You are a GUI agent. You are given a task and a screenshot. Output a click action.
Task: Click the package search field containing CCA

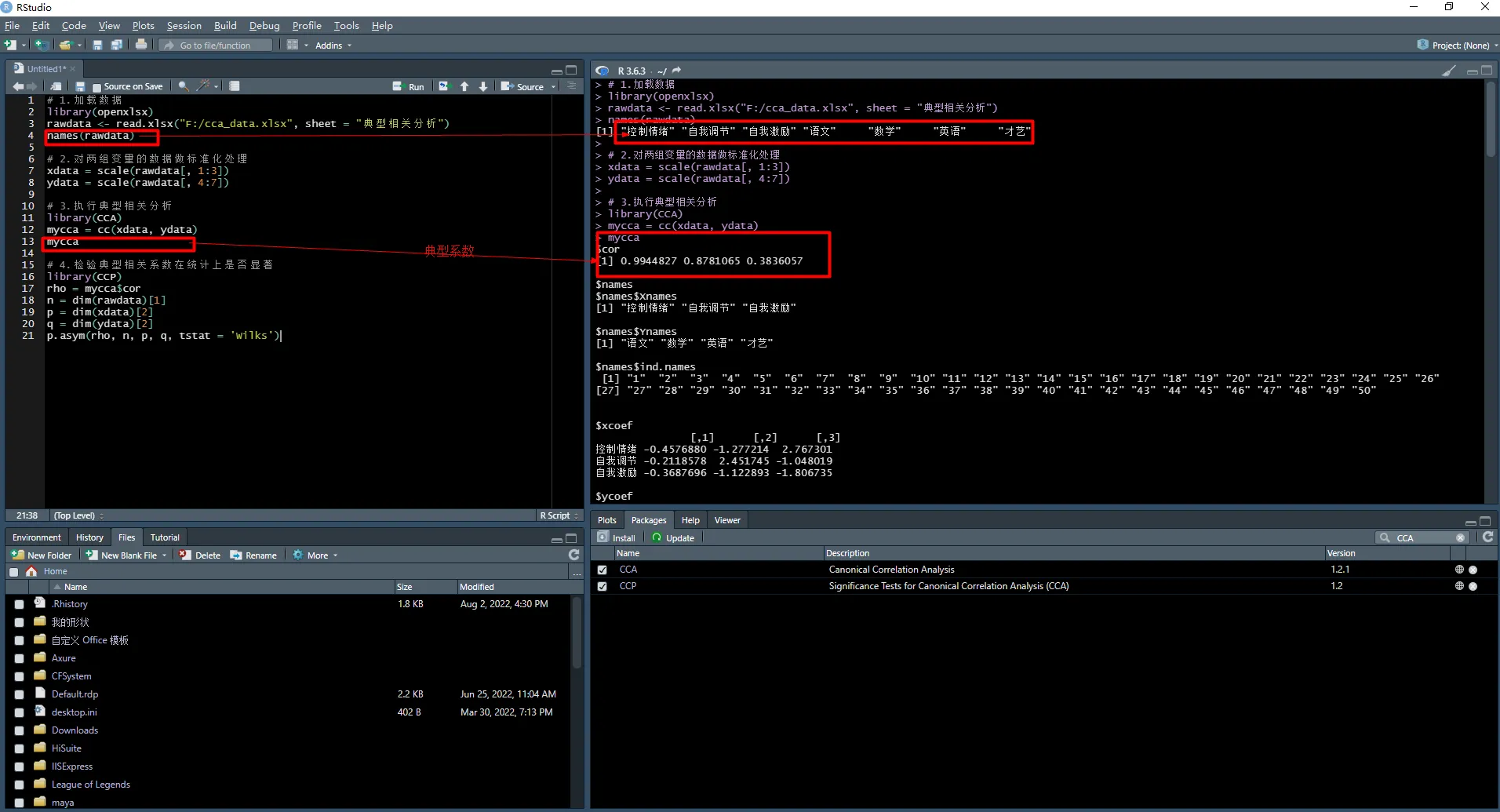pos(1422,538)
